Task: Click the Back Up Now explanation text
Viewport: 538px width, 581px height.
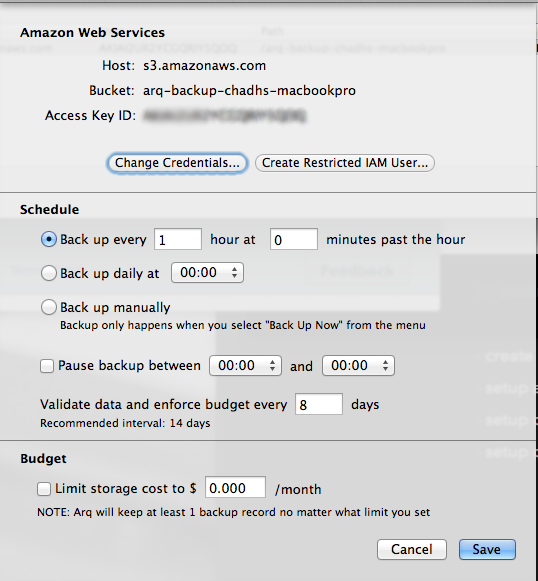Action: [x=243, y=325]
